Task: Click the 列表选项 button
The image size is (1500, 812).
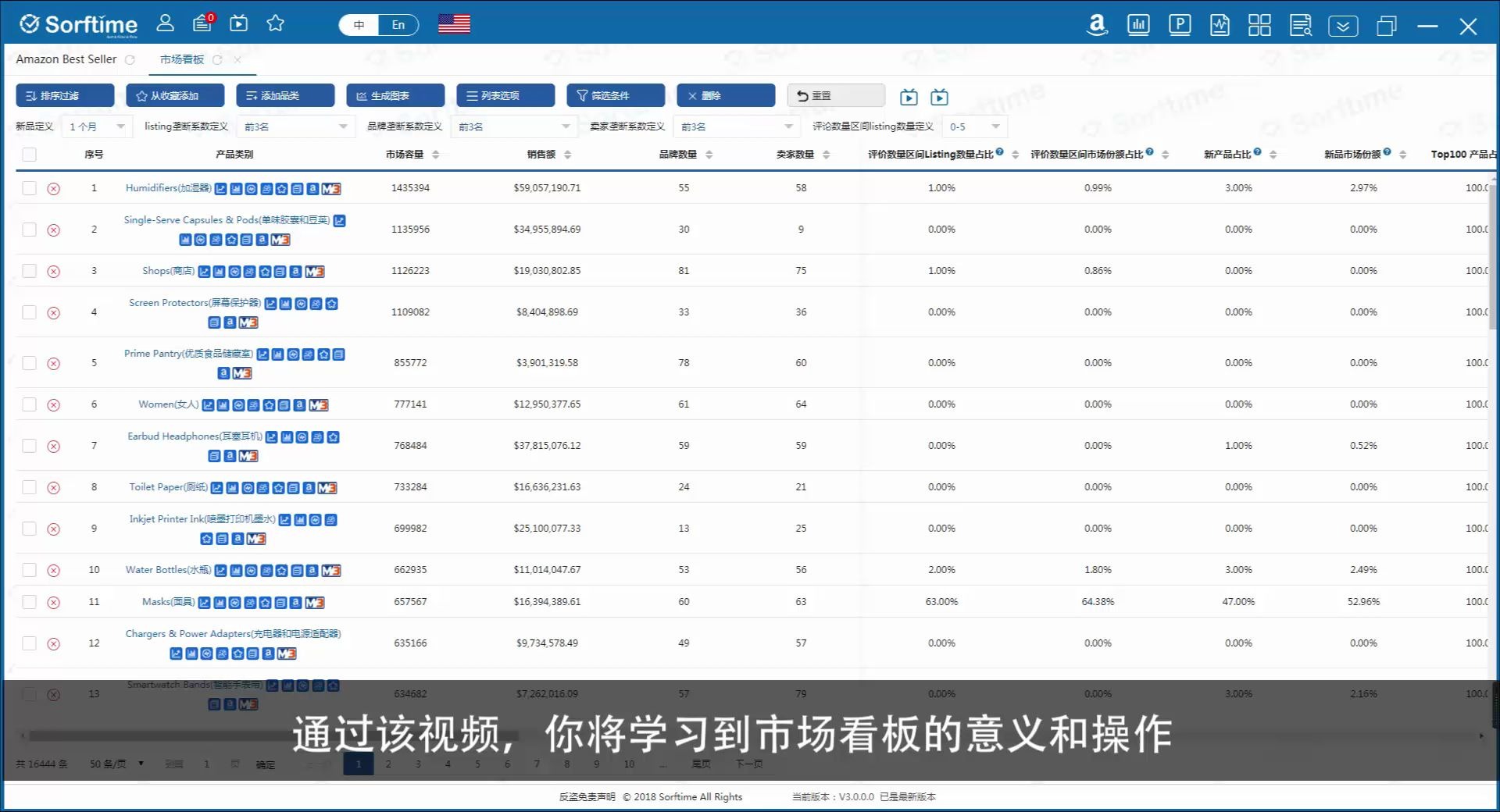Action: click(505, 95)
